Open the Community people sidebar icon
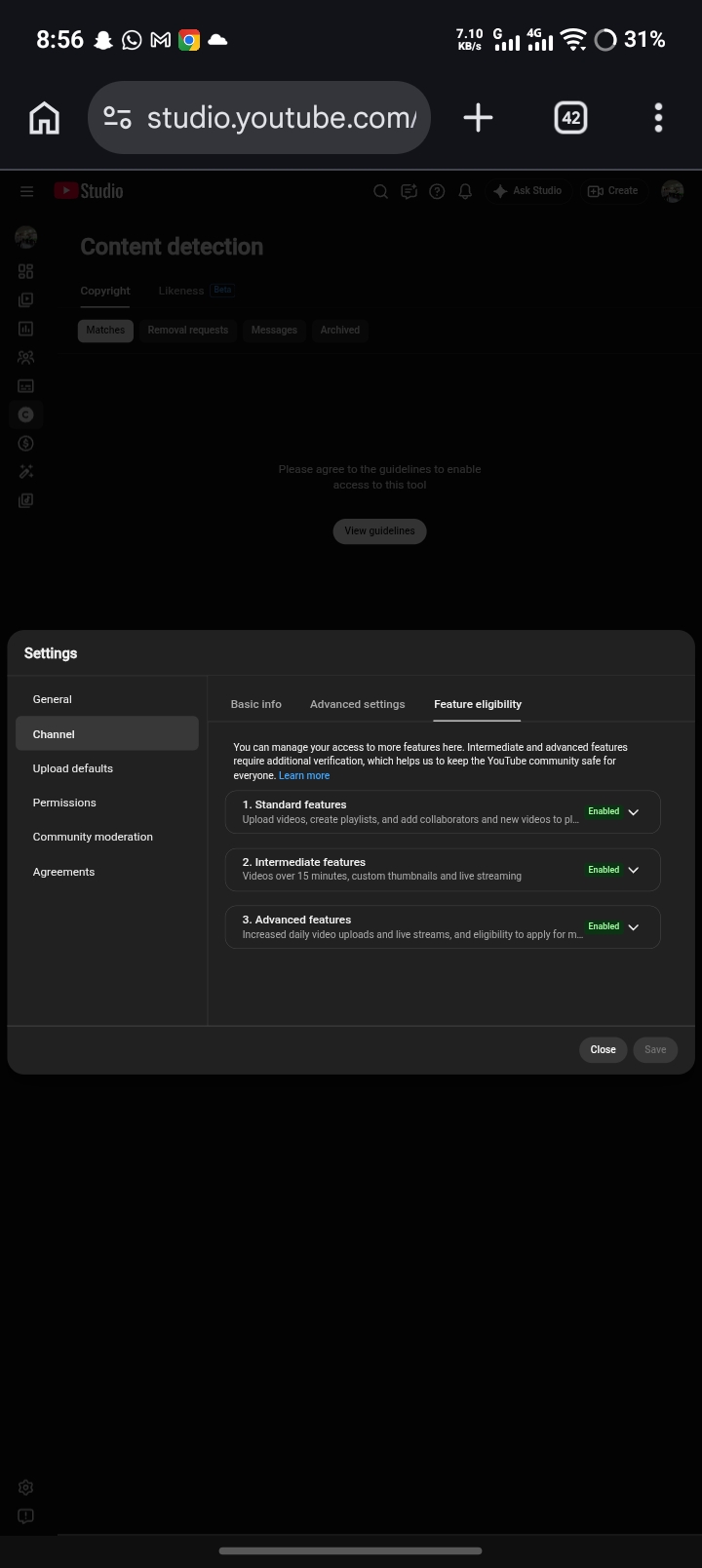702x1568 pixels. tap(26, 358)
